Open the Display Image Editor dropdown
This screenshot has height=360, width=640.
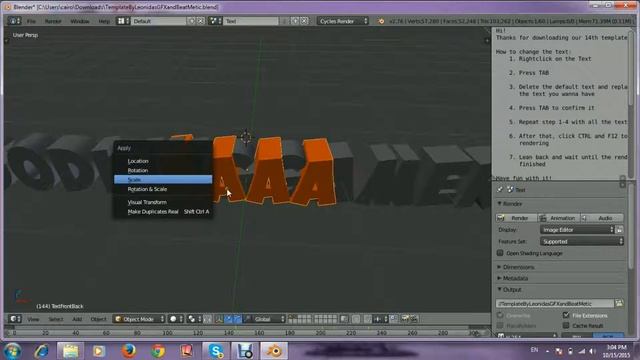click(x=577, y=230)
